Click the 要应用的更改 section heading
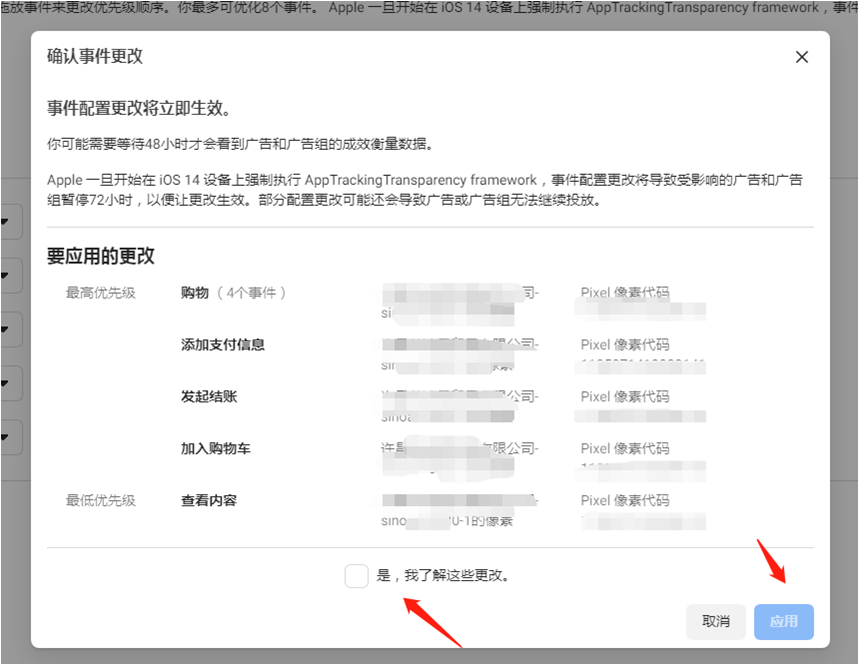Image resolution: width=859 pixels, height=665 pixels. (101, 256)
